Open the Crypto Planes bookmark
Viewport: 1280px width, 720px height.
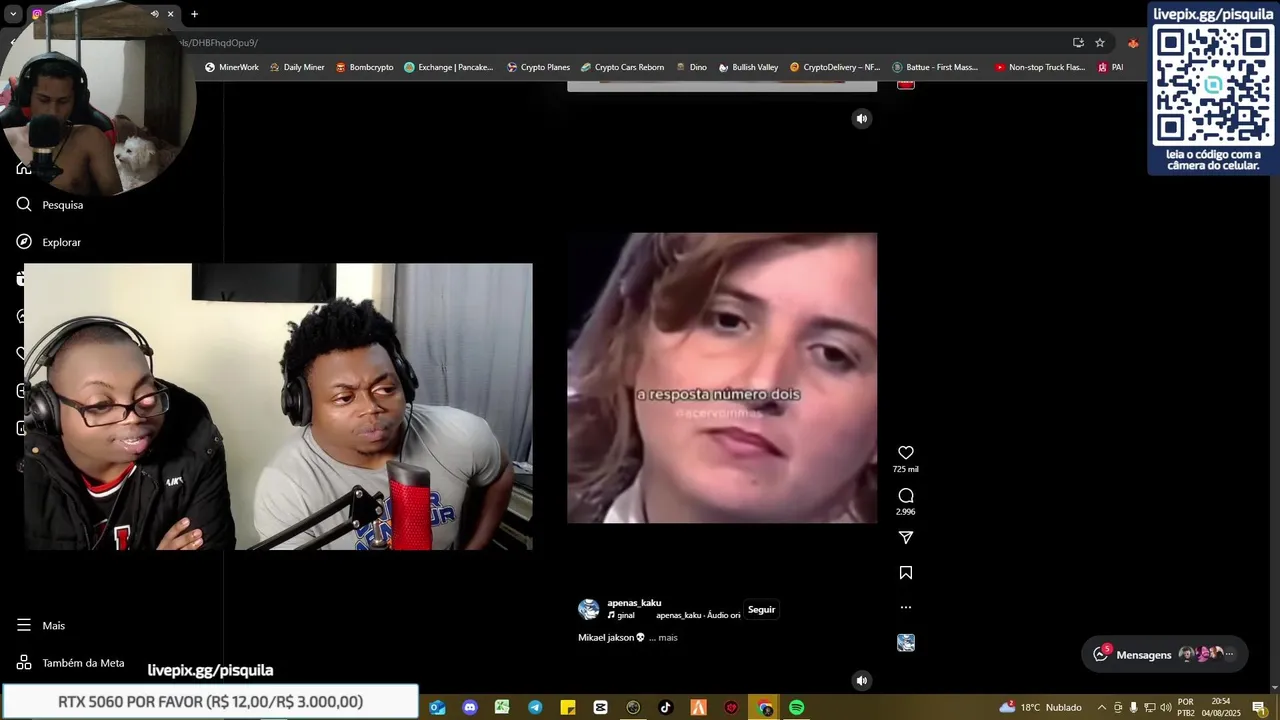click(x=538, y=67)
